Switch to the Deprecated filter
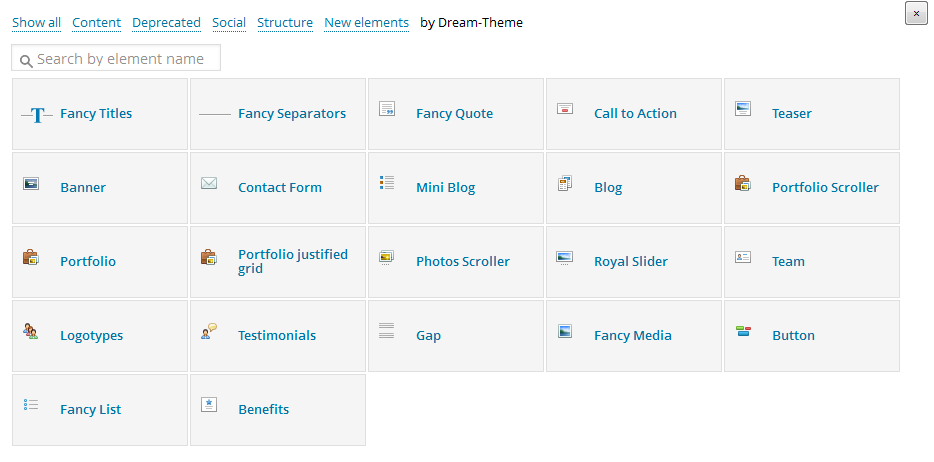934x462 pixels. pyautogui.click(x=166, y=22)
